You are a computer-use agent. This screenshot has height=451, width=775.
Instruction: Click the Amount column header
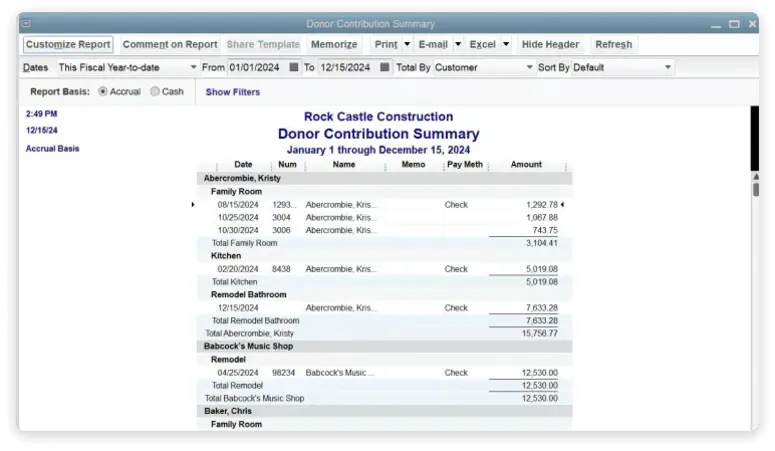point(526,164)
